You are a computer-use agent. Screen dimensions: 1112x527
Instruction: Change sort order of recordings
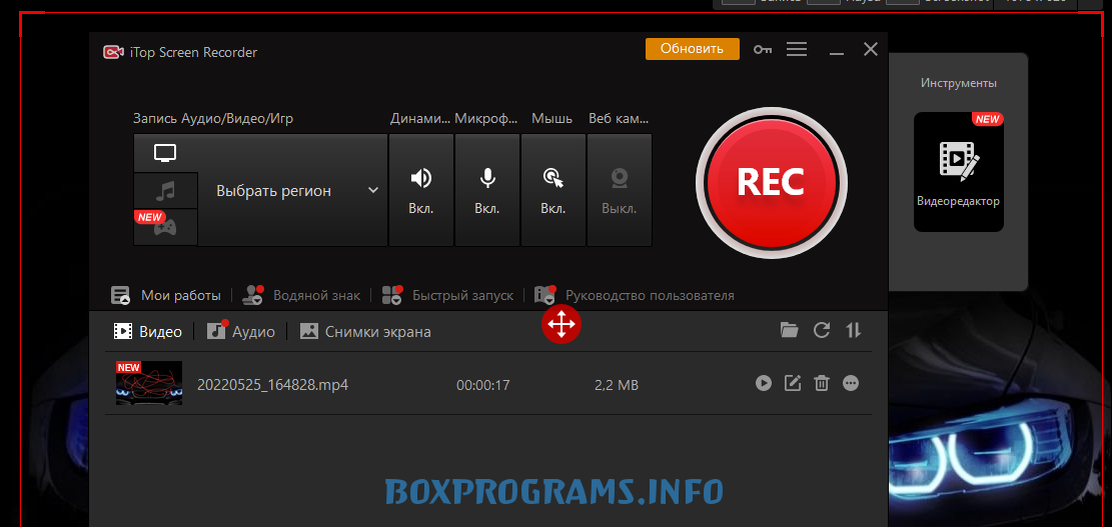click(854, 330)
